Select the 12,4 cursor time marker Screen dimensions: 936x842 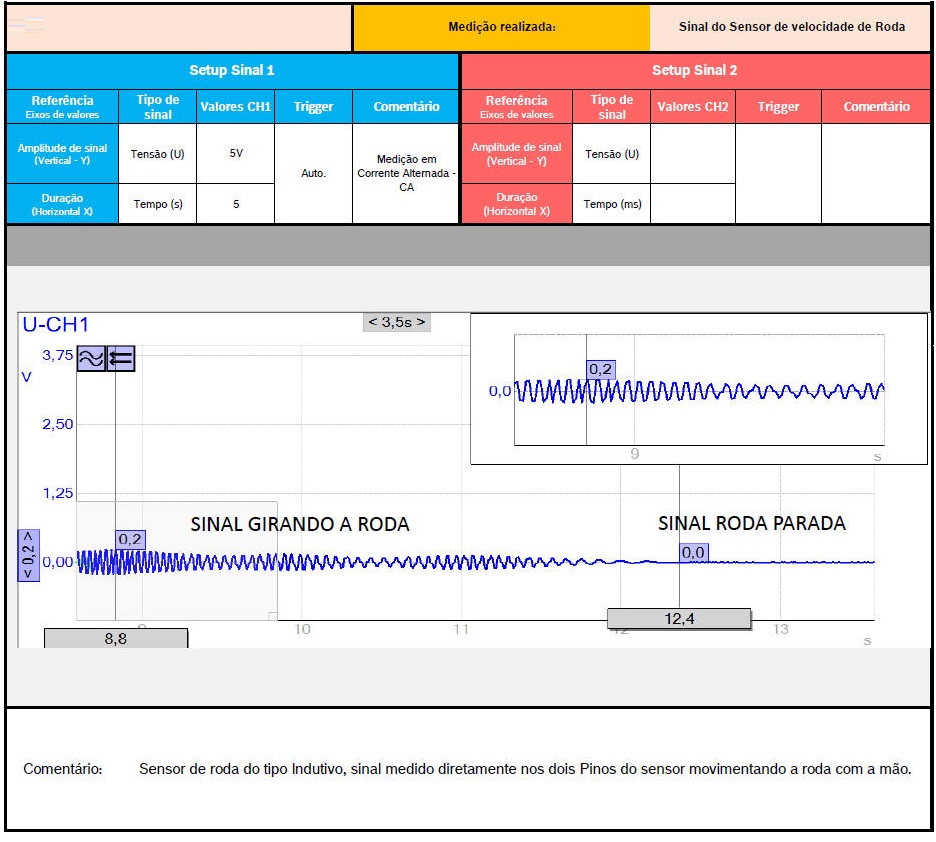[679, 619]
